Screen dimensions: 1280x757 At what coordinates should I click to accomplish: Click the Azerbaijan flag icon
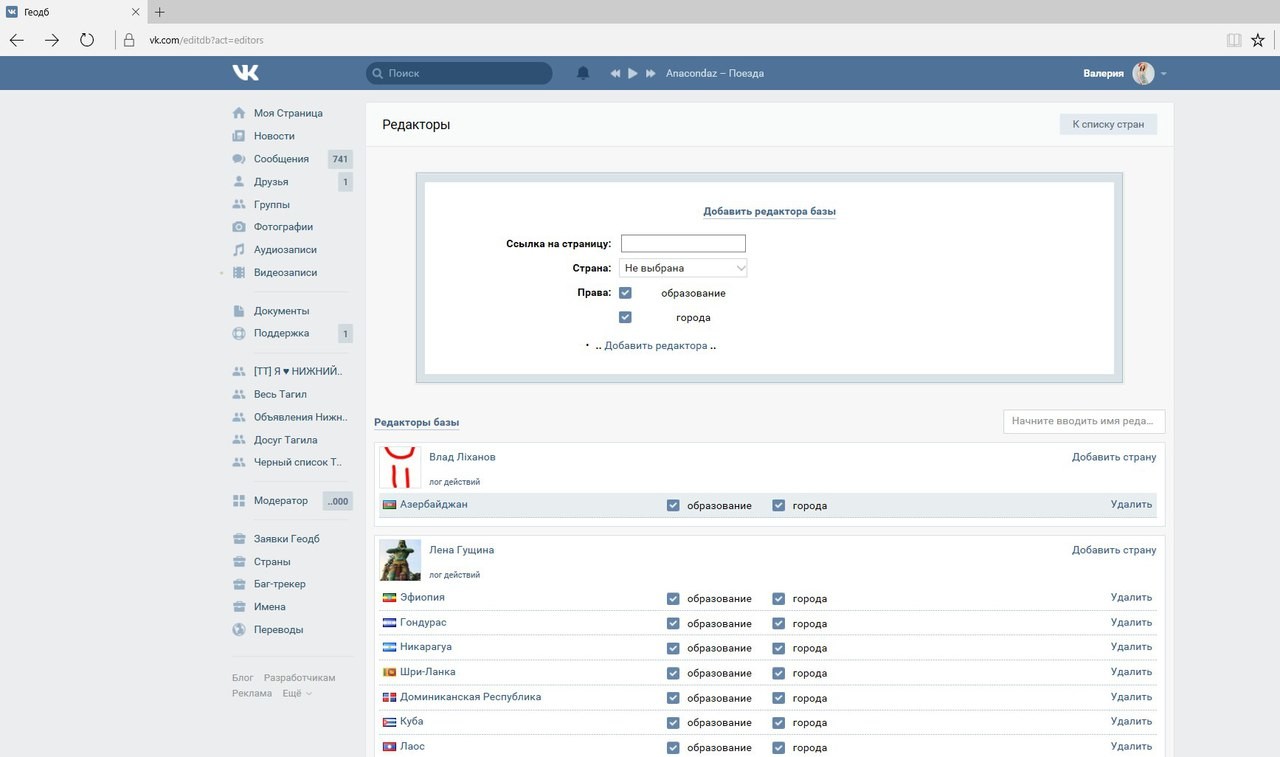tap(389, 505)
